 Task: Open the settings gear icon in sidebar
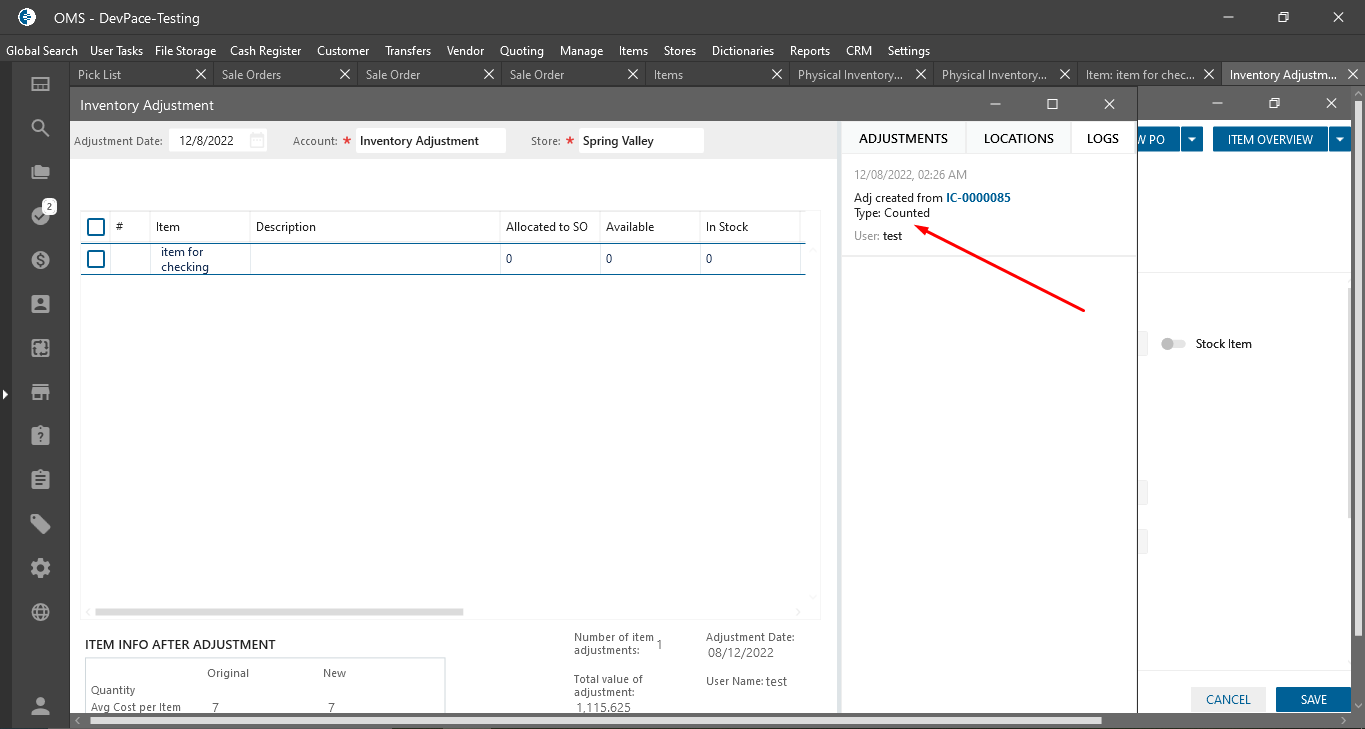pos(40,568)
